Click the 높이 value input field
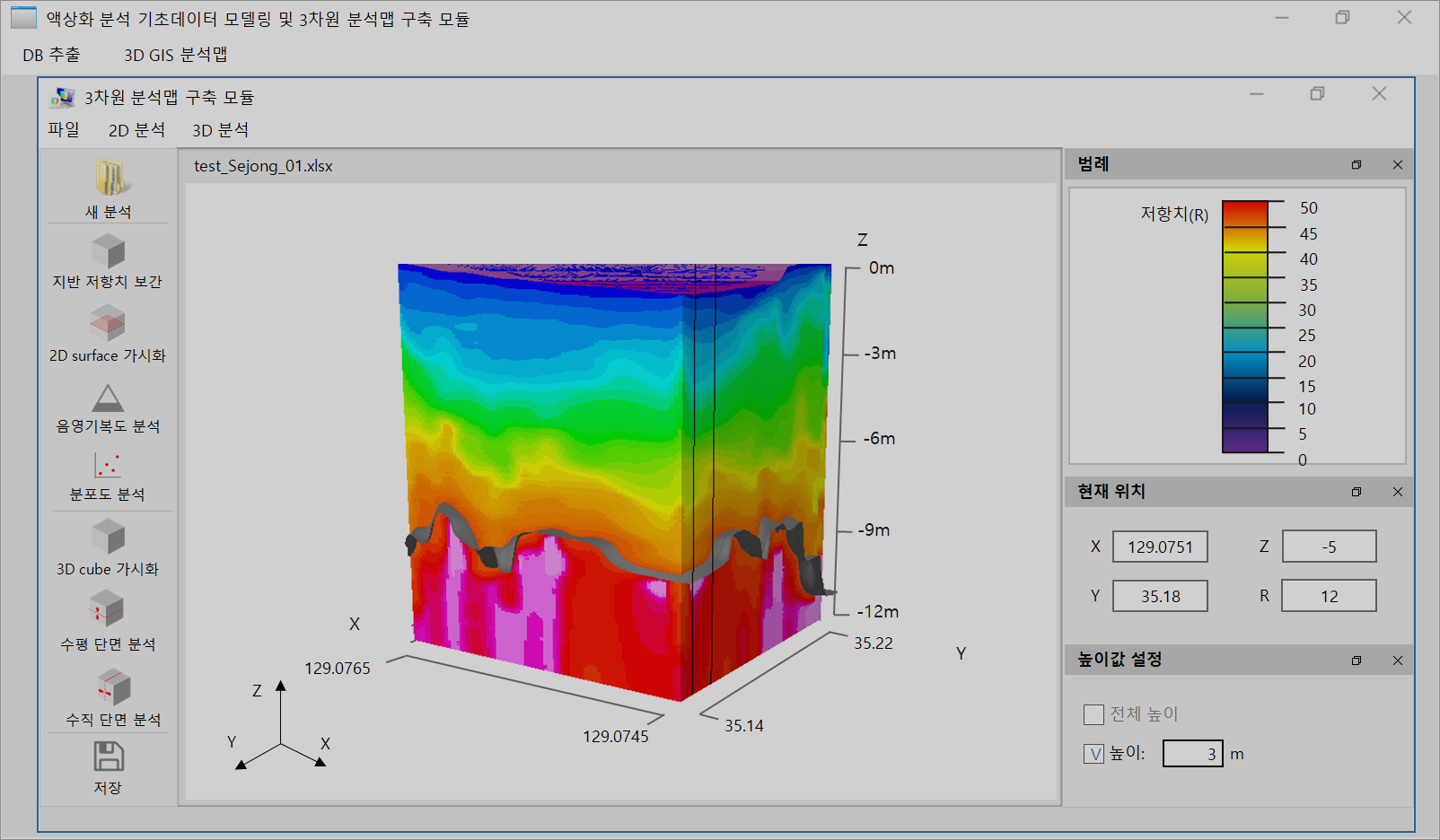 (x=1191, y=754)
